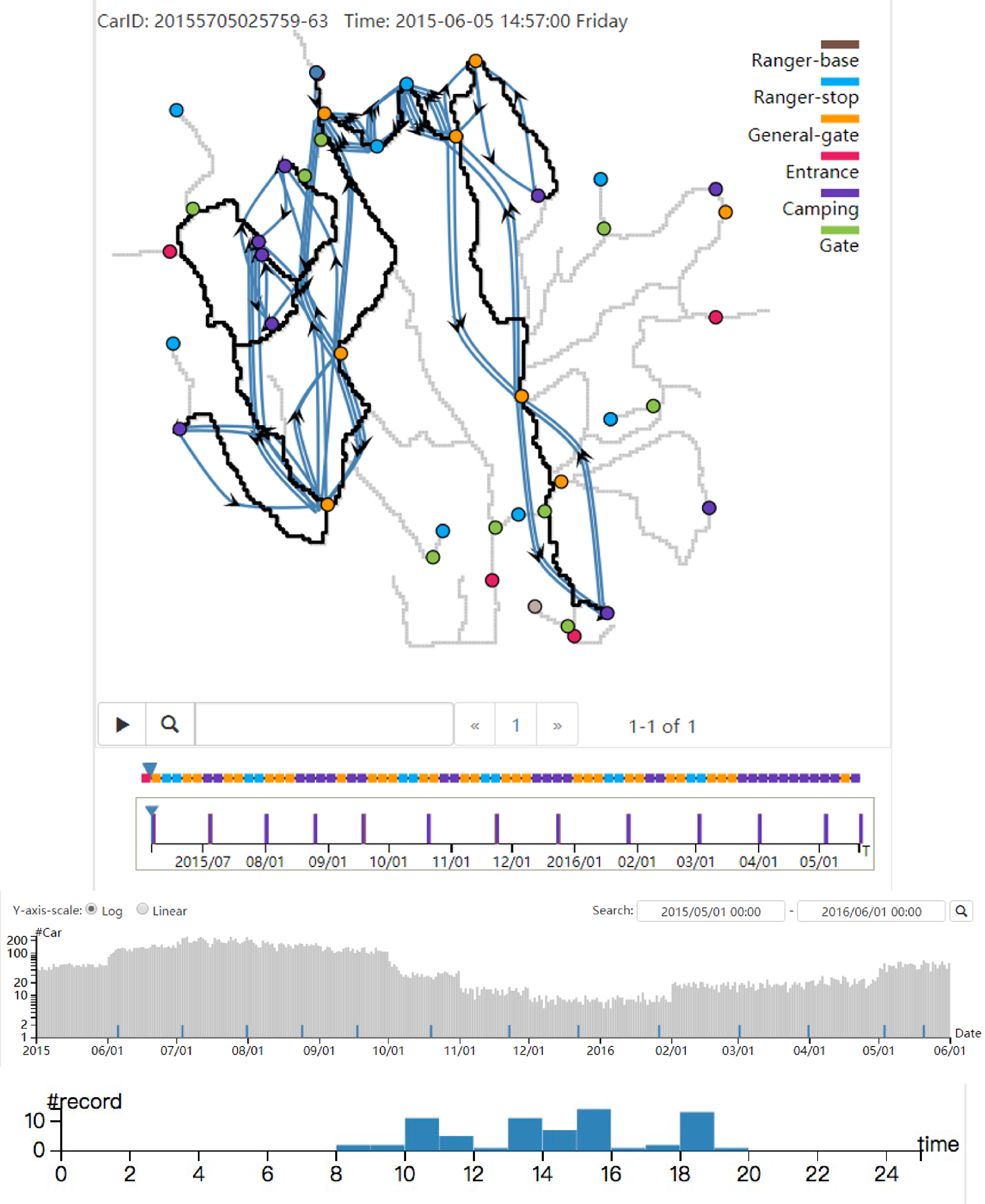Viewport: 985px width, 1204px height.
Task: Select the Log y-axis scale radio
Action: tap(92, 909)
